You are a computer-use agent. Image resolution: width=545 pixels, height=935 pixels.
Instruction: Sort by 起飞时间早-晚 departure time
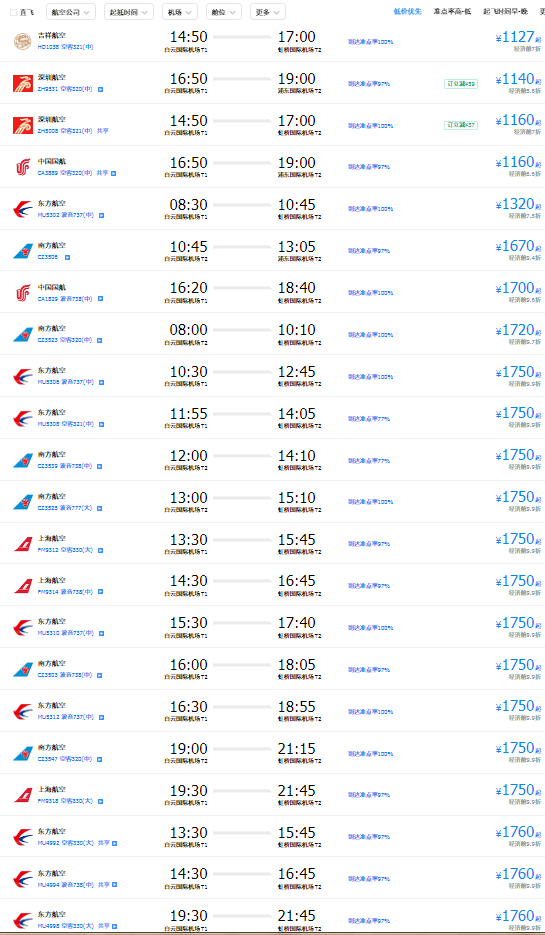[x=506, y=11]
